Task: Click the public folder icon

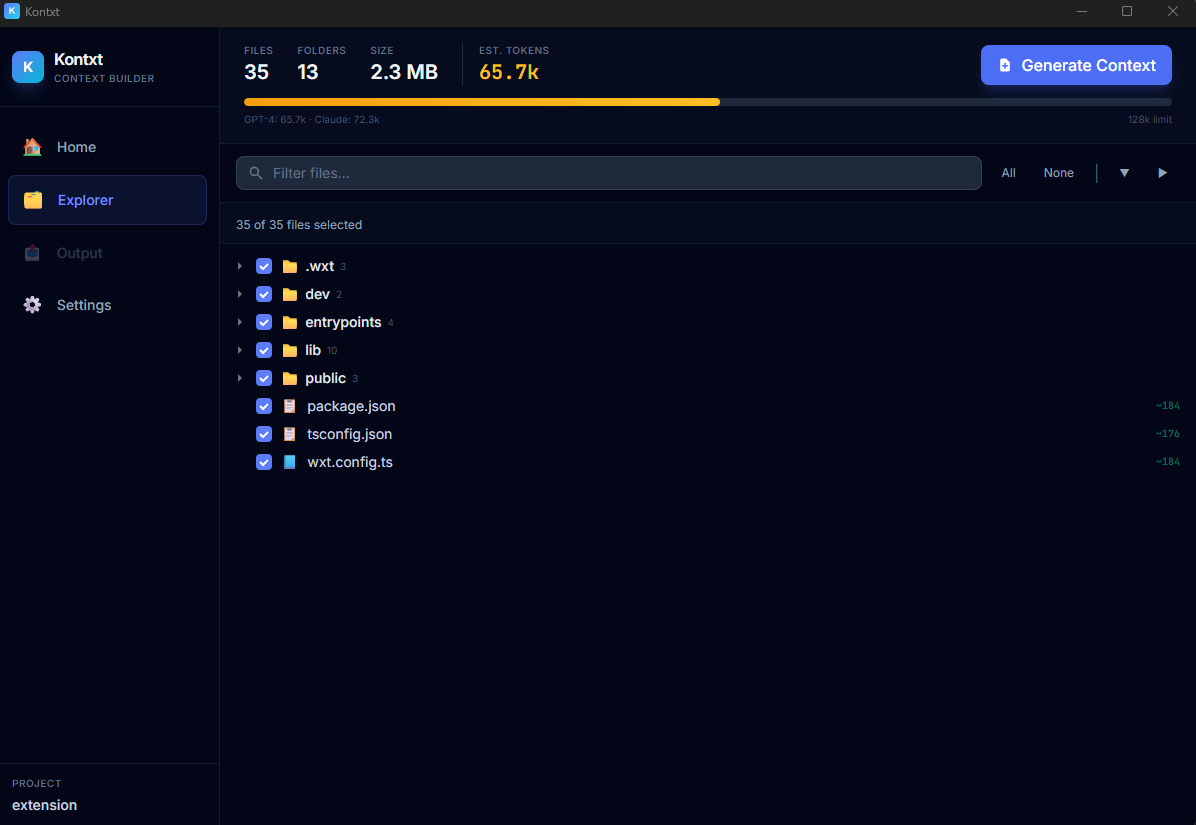Action: 290,378
